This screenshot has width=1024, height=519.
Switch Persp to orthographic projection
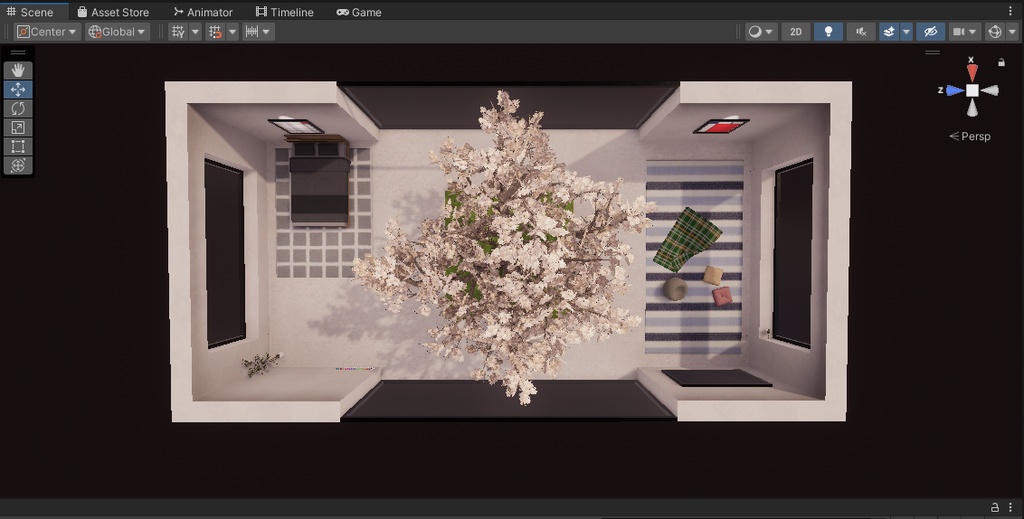tap(970, 136)
